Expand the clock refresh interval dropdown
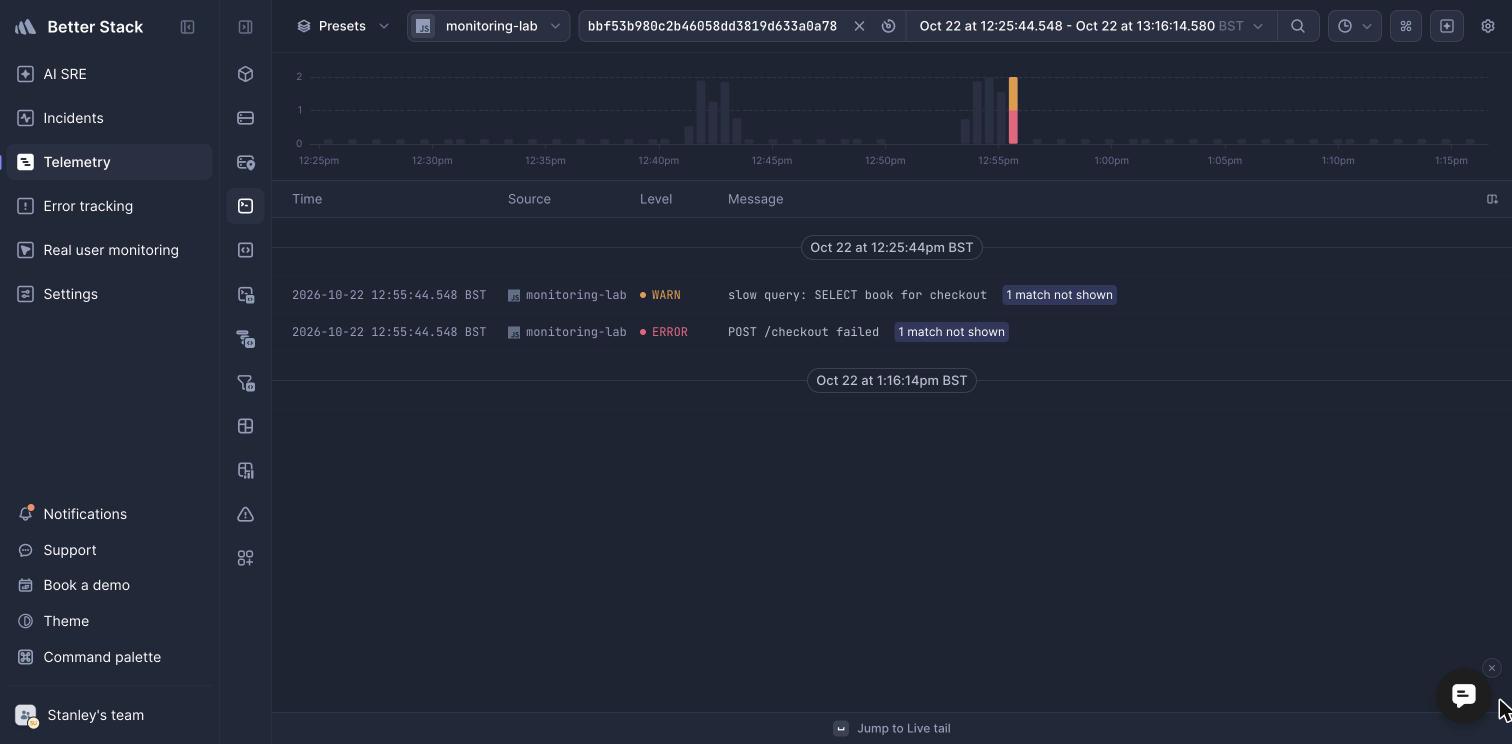This screenshot has width=1512, height=744. [1354, 26]
